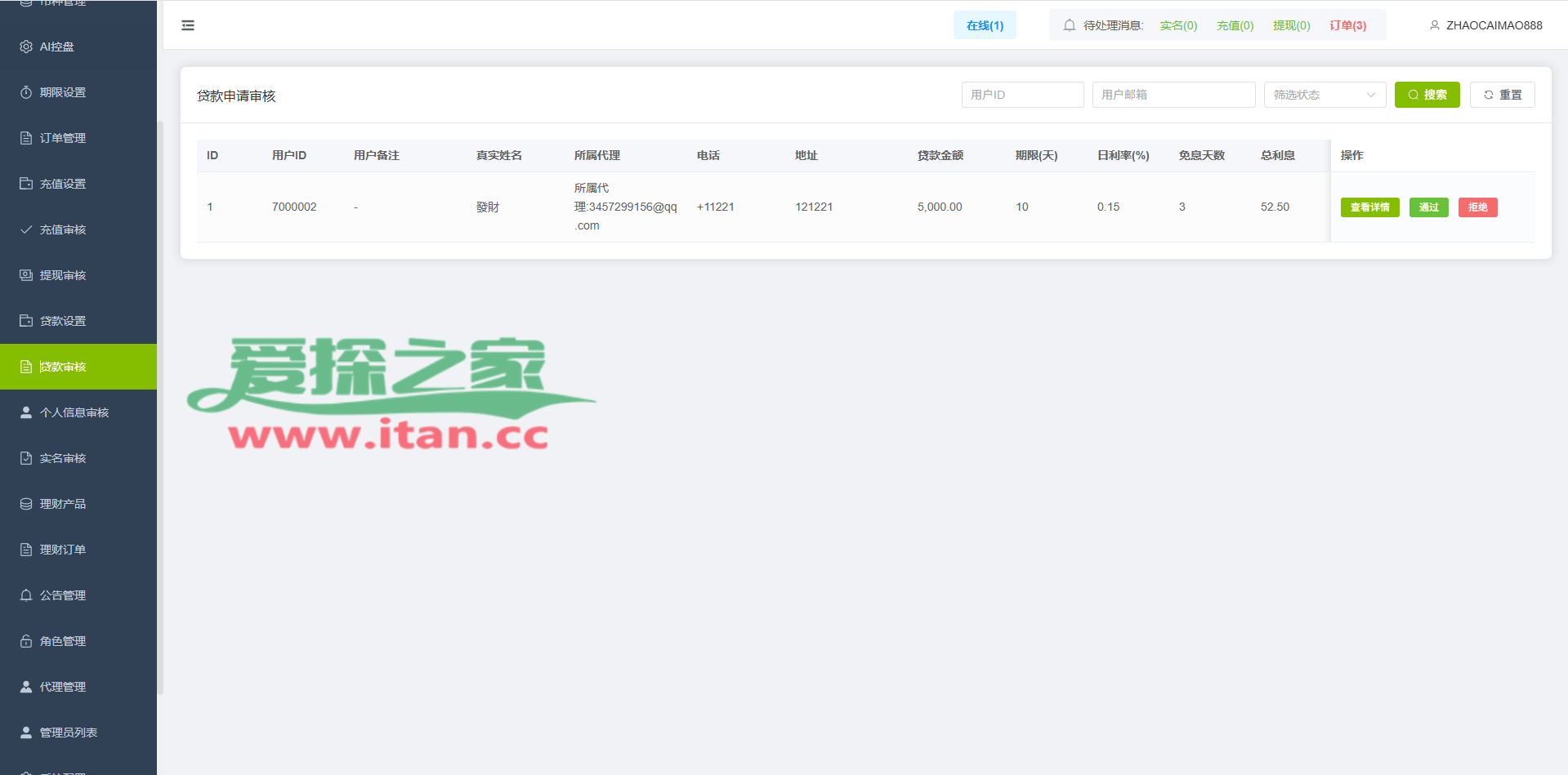Viewport: 1568px width, 775px height.
Task: Focus the 用户邮箱 input field
Action: coord(1173,95)
